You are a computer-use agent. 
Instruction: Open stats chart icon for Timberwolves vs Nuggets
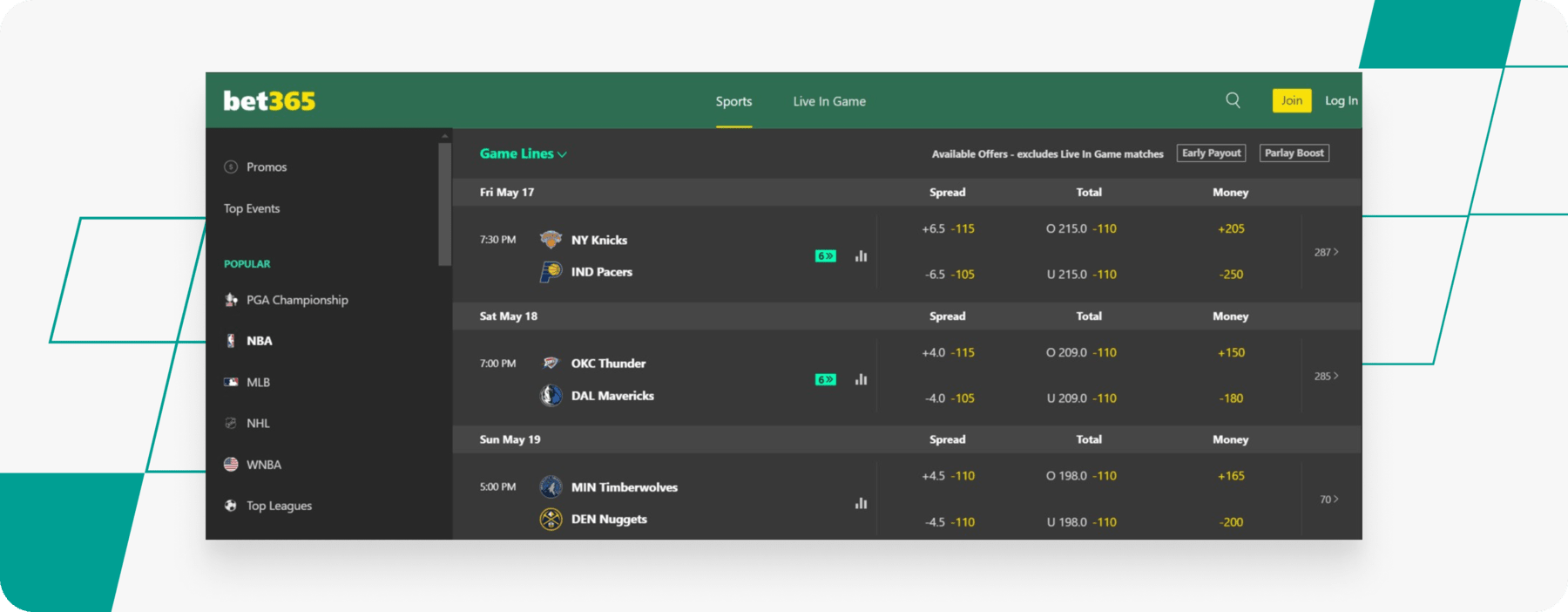pos(861,503)
